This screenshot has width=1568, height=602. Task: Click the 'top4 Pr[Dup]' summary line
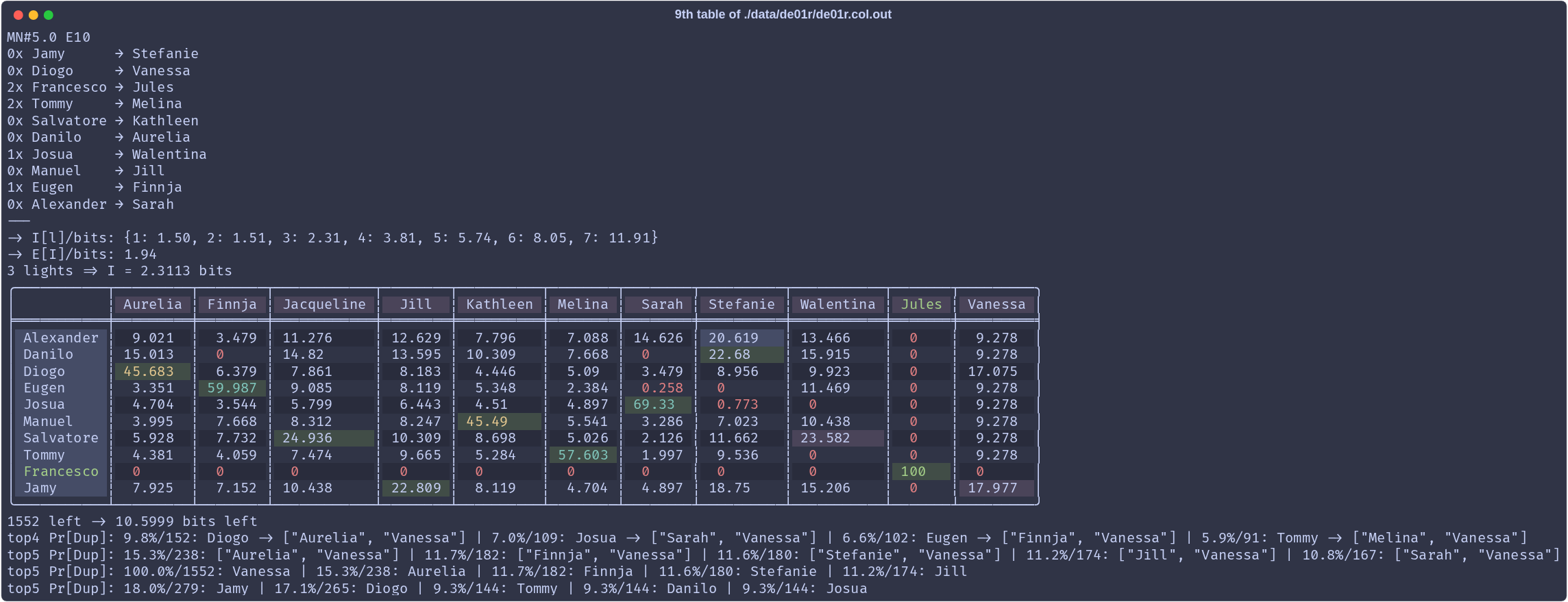(x=768, y=538)
